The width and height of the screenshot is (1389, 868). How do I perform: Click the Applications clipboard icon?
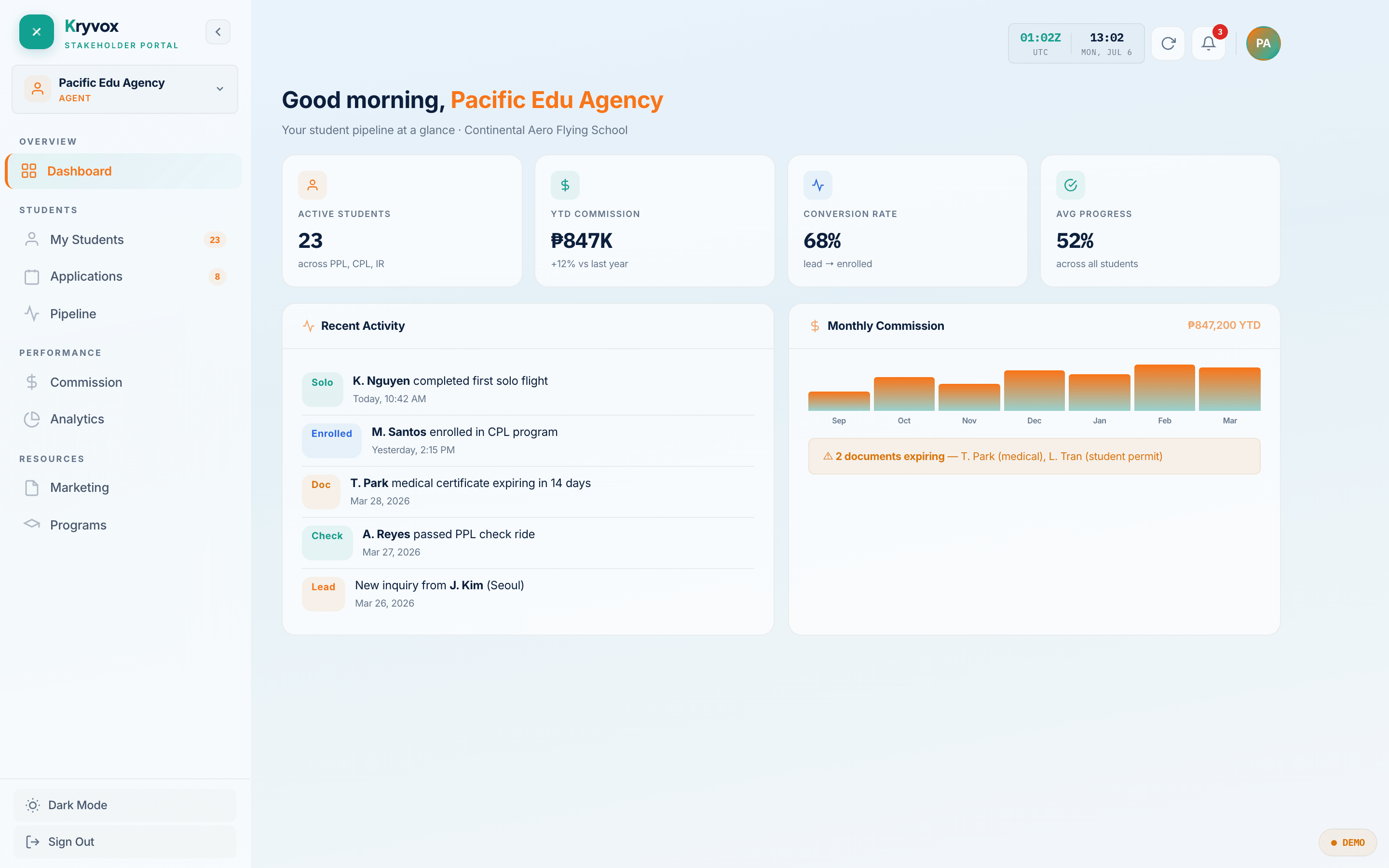[31, 277]
